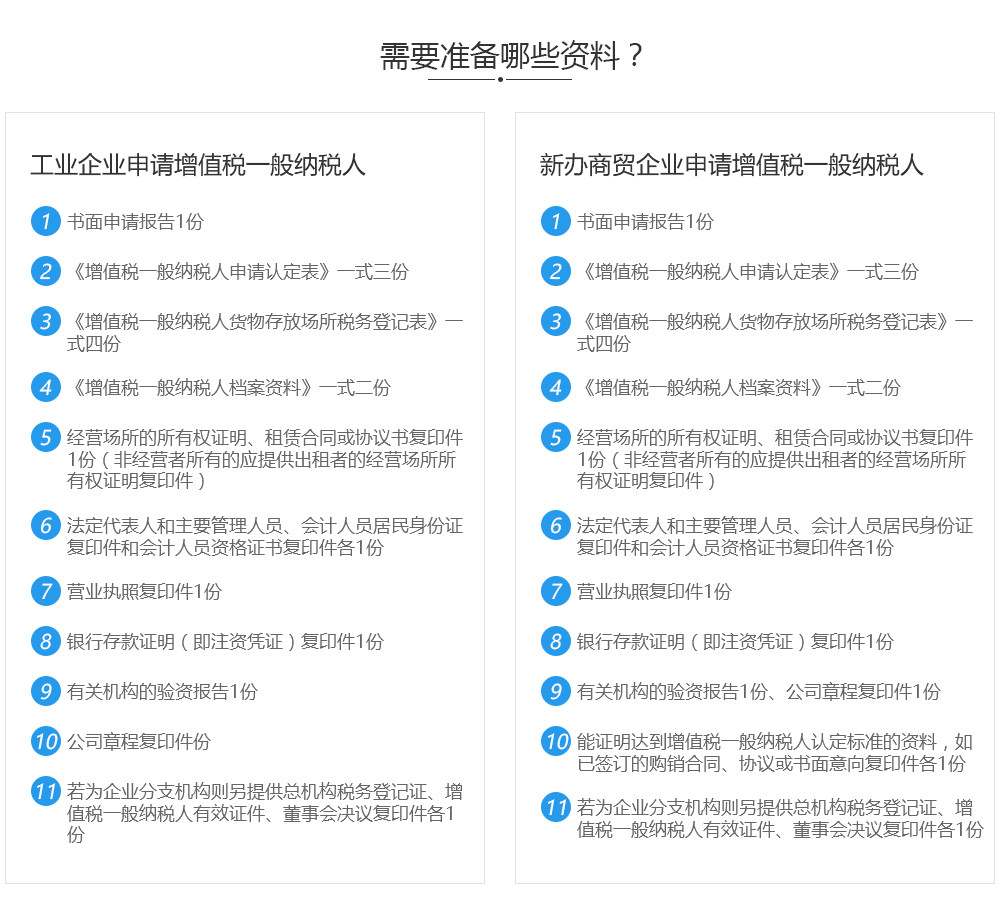Screen dimensions: 1000x924
Task: Click number 1 badge in 工业企业 list
Action: (46, 221)
